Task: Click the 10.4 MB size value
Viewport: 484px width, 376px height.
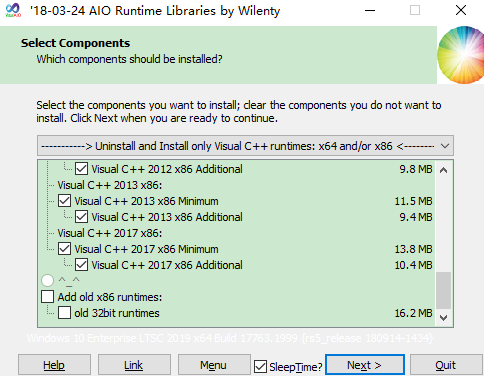Action: (413, 265)
